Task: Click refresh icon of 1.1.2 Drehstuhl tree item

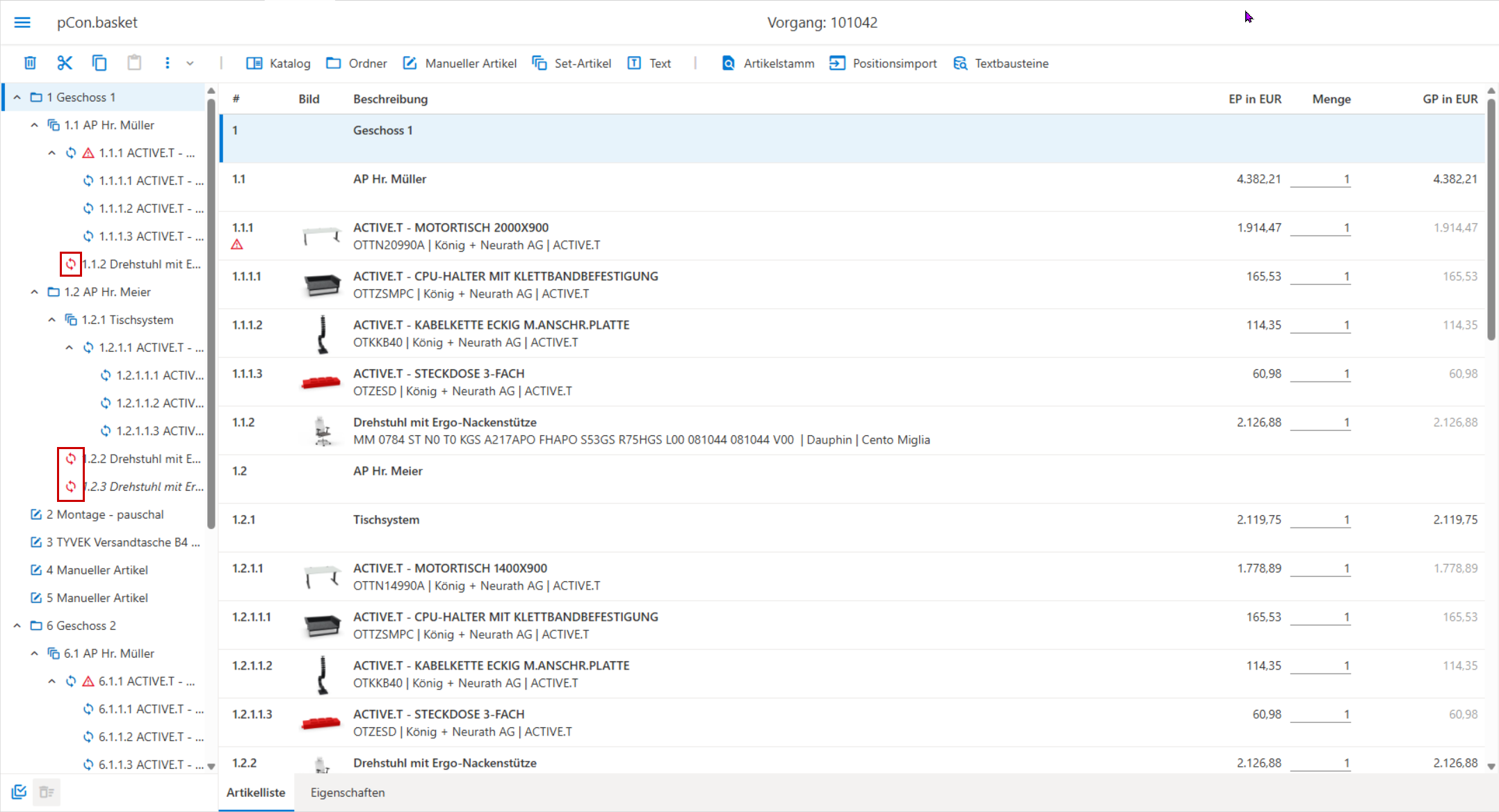Action: [71, 264]
